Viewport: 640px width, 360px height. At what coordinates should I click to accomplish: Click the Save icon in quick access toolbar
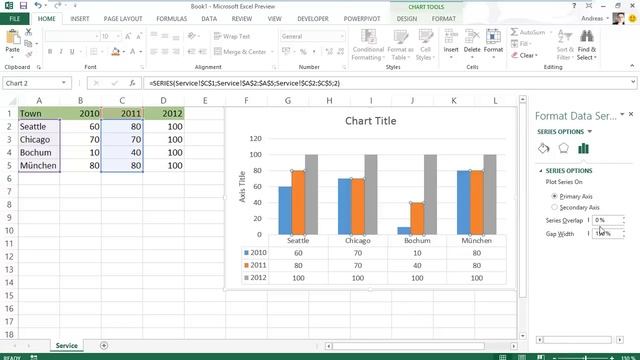click(23, 6)
